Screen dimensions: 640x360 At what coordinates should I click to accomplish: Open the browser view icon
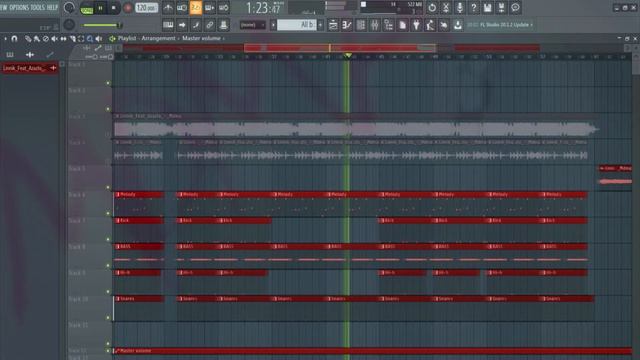[388, 25]
